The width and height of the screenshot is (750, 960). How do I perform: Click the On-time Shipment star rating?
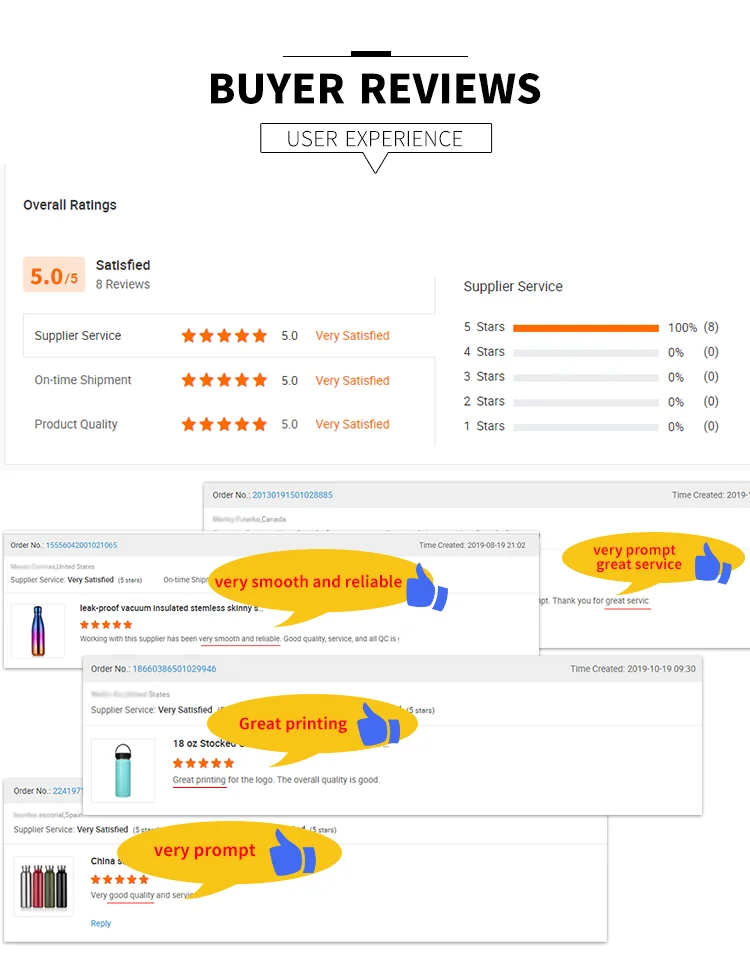(x=224, y=380)
